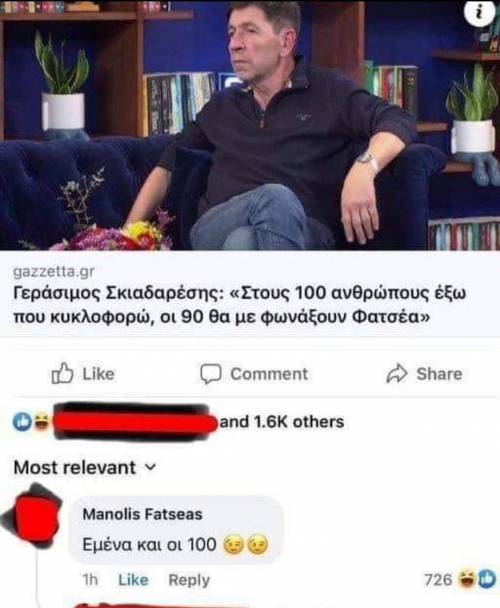This screenshot has width=500, height=608.
Task: View the 'and 1.6K others' reactions list
Action: pyautogui.click(x=282, y=422)
